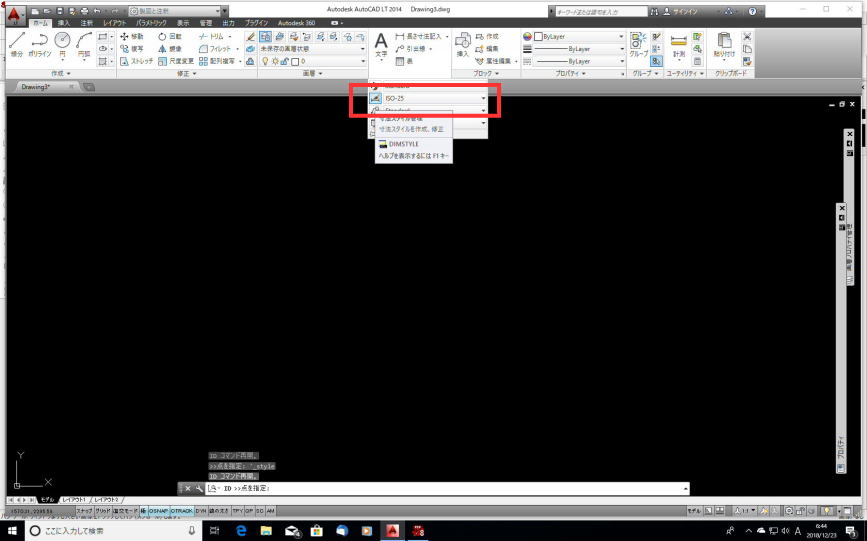Switch to the パラメトリック ribbon tab
867x541 pixels.
tap(152, 23)
